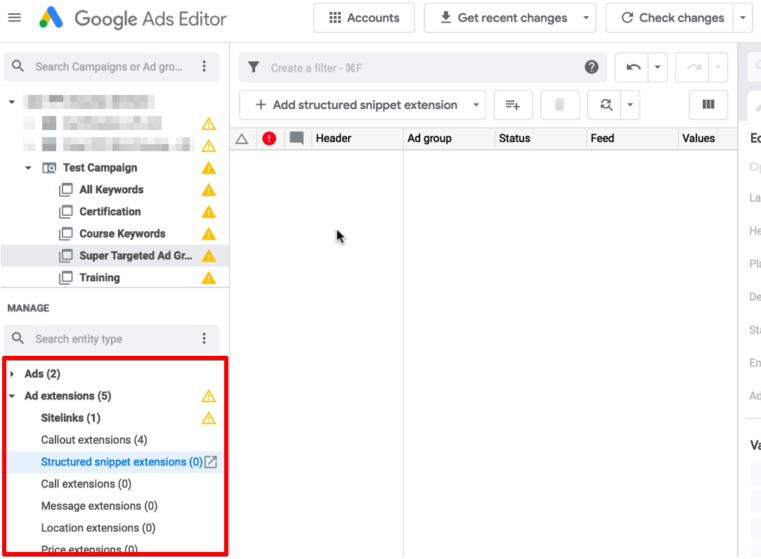Open Call extensions (0) list
The height and width of the screenshot is (559, 761).
tap(86, 484)
